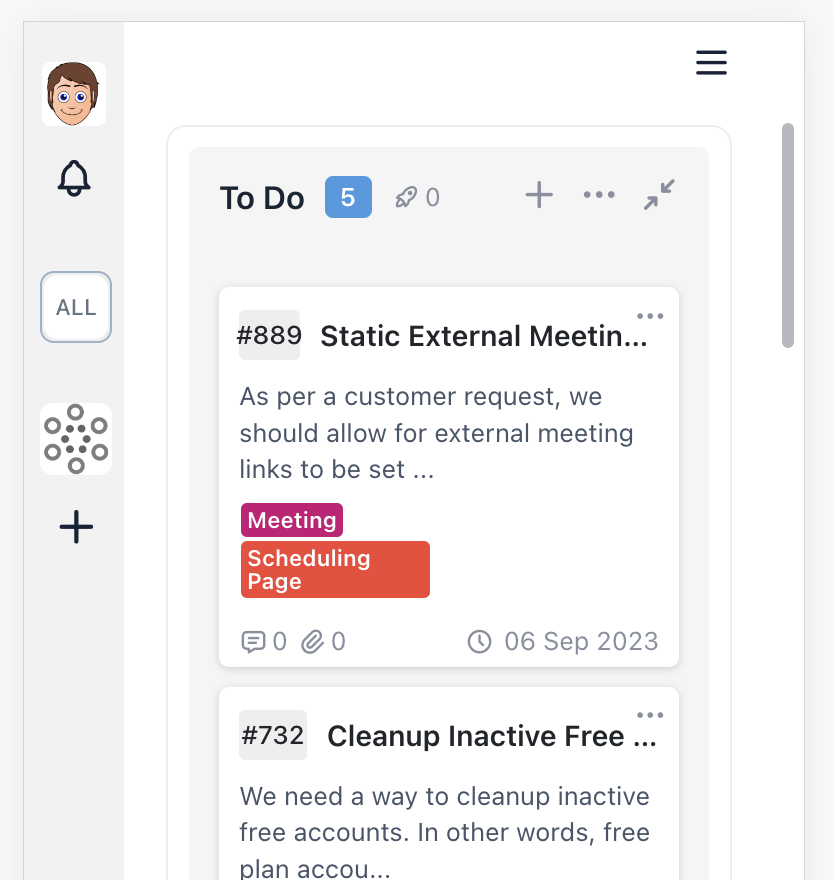
Task: Collapse the To Do column
Action: 659,195
